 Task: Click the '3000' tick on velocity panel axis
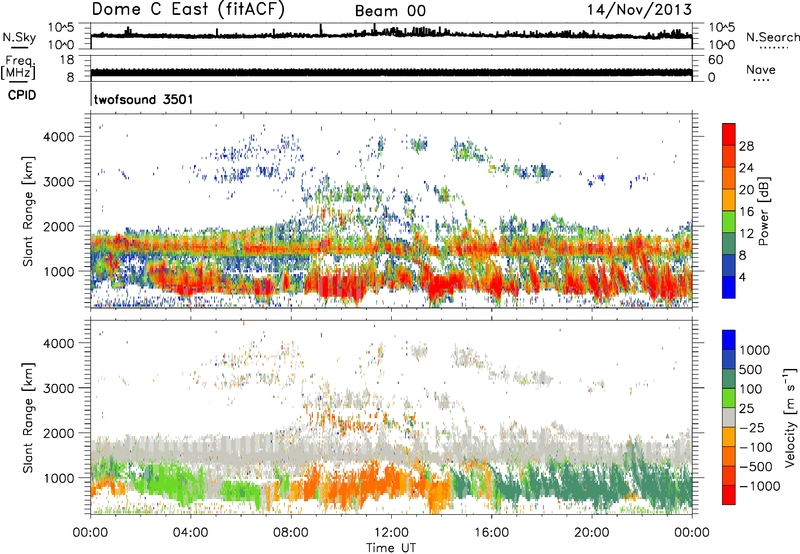tap(60, 388)
